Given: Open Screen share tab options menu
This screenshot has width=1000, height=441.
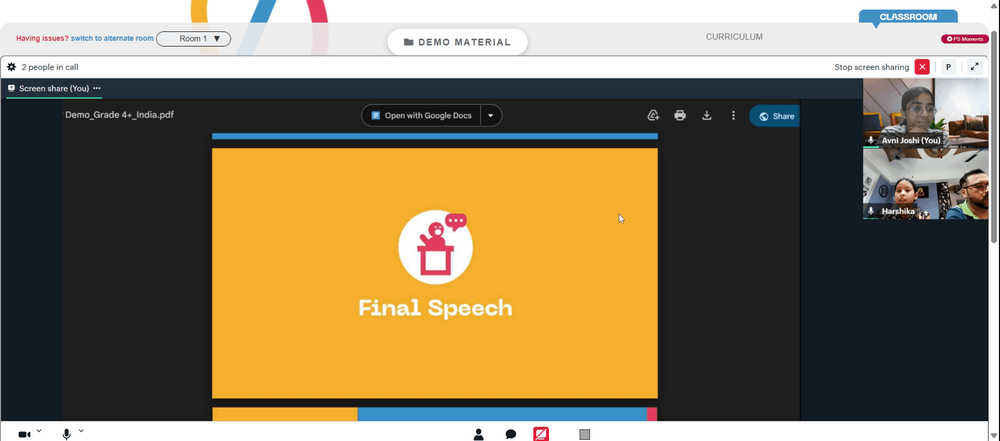Looking at the screenshot, I should click(97, 88).
